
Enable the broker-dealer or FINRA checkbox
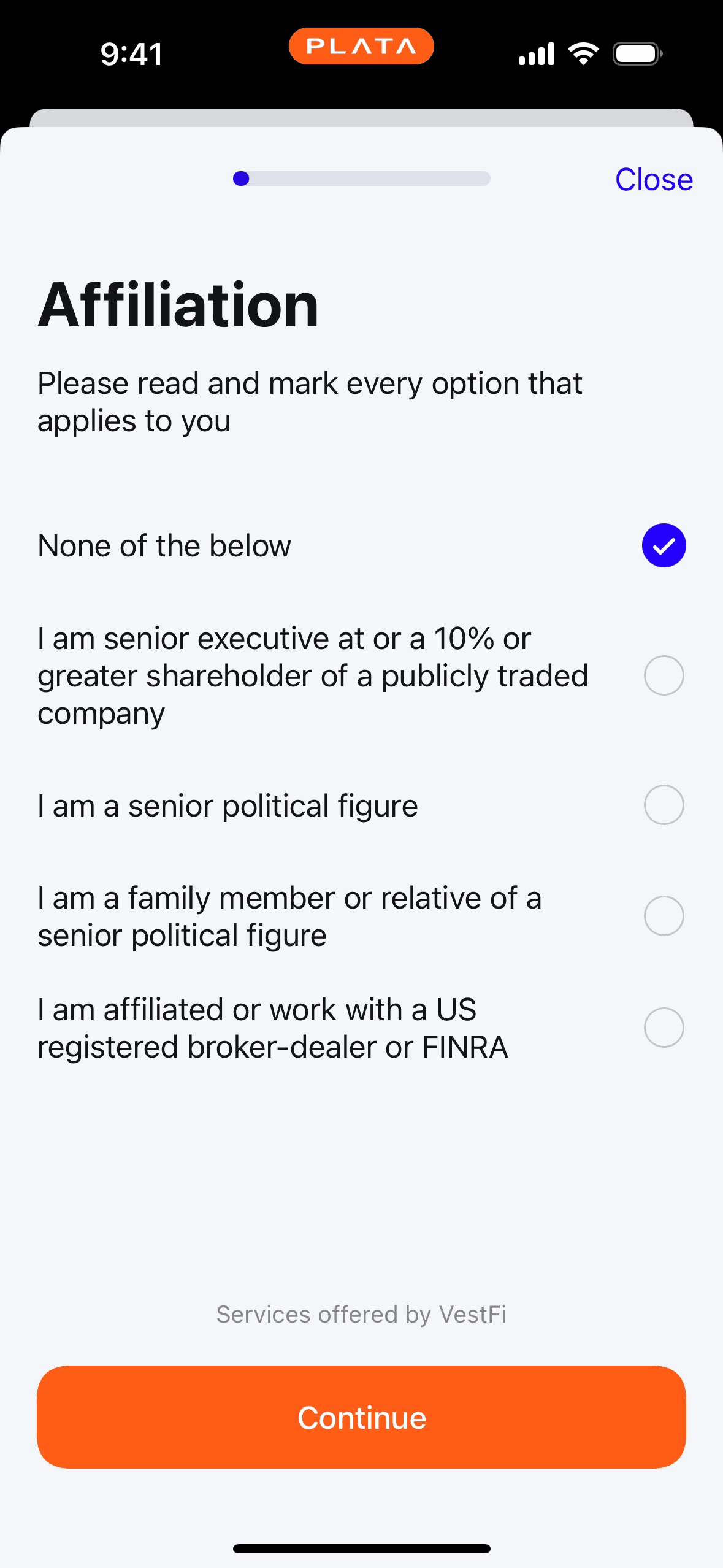664,1028
